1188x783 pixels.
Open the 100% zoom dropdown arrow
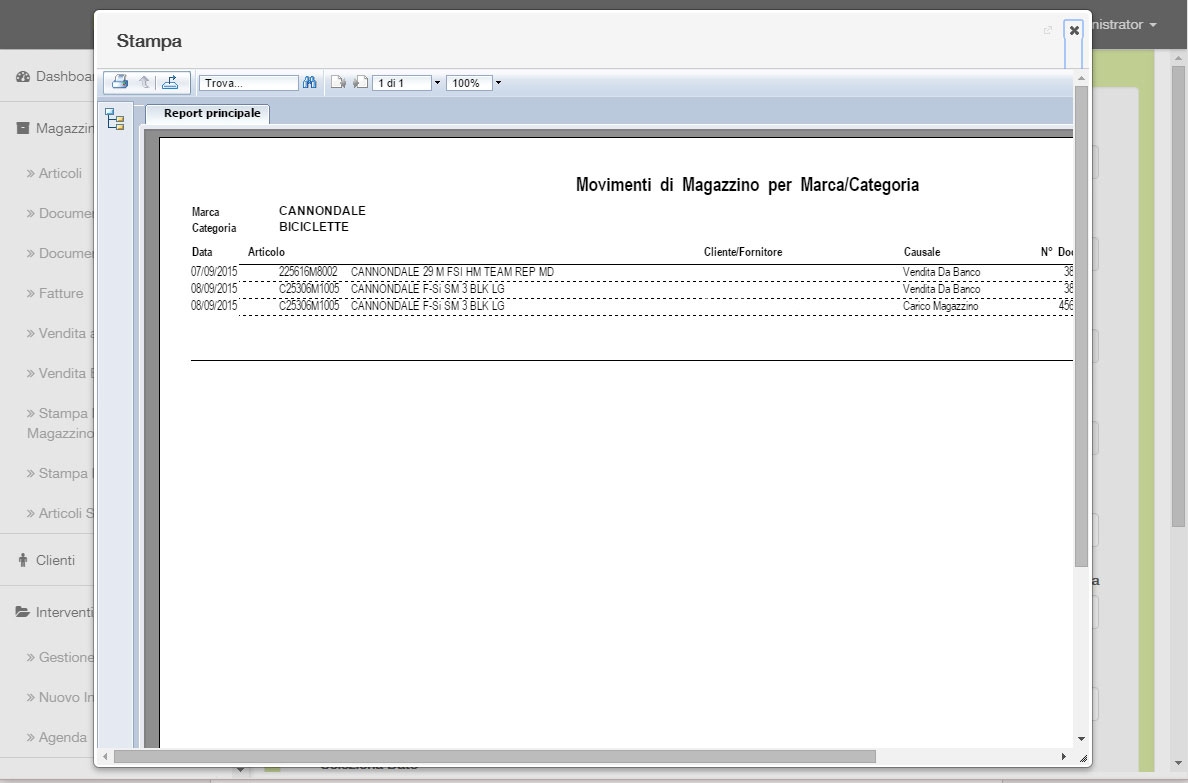pos(498,83)
